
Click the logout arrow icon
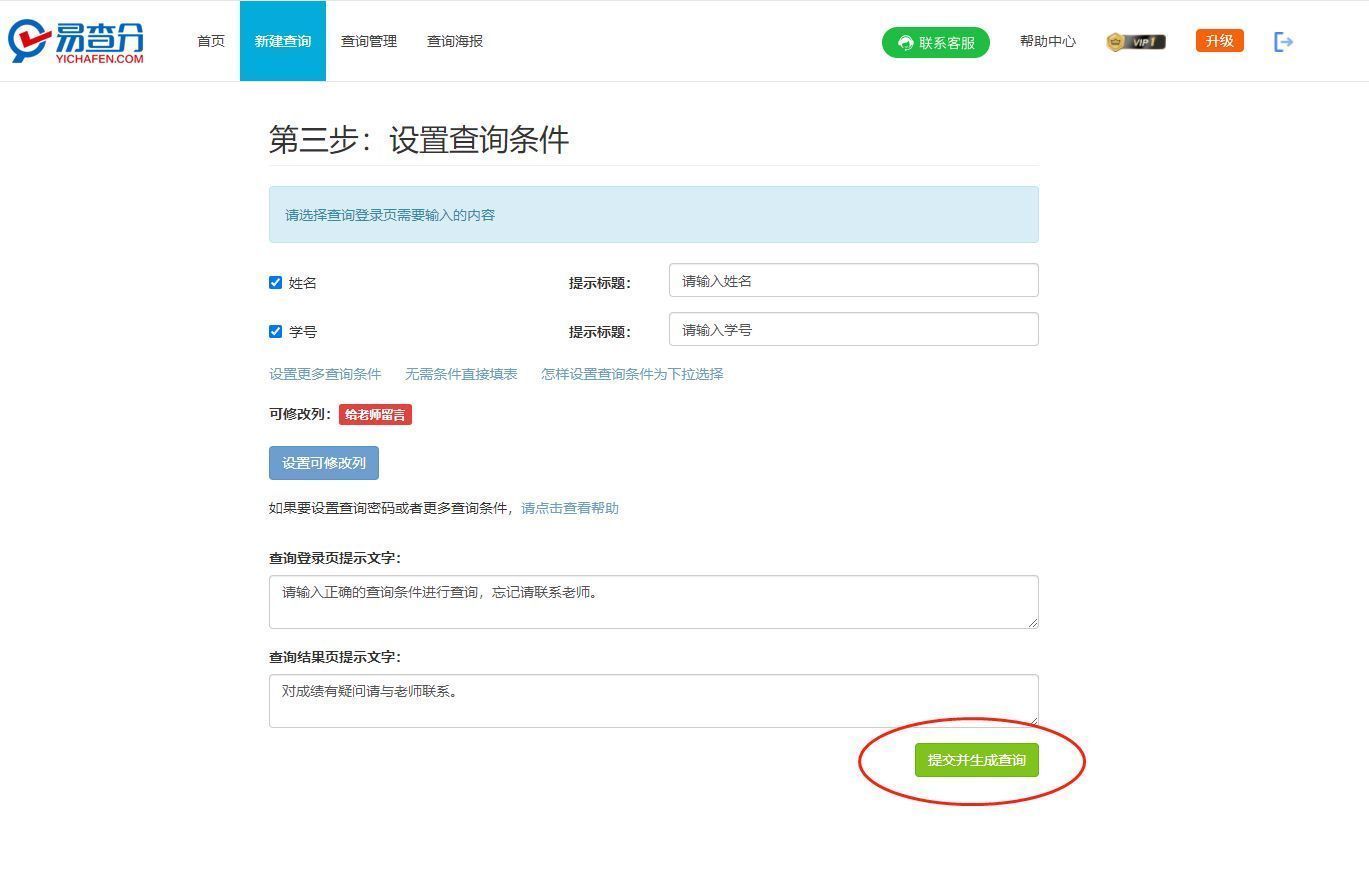pyautogui.click(x=1284, y=42)
